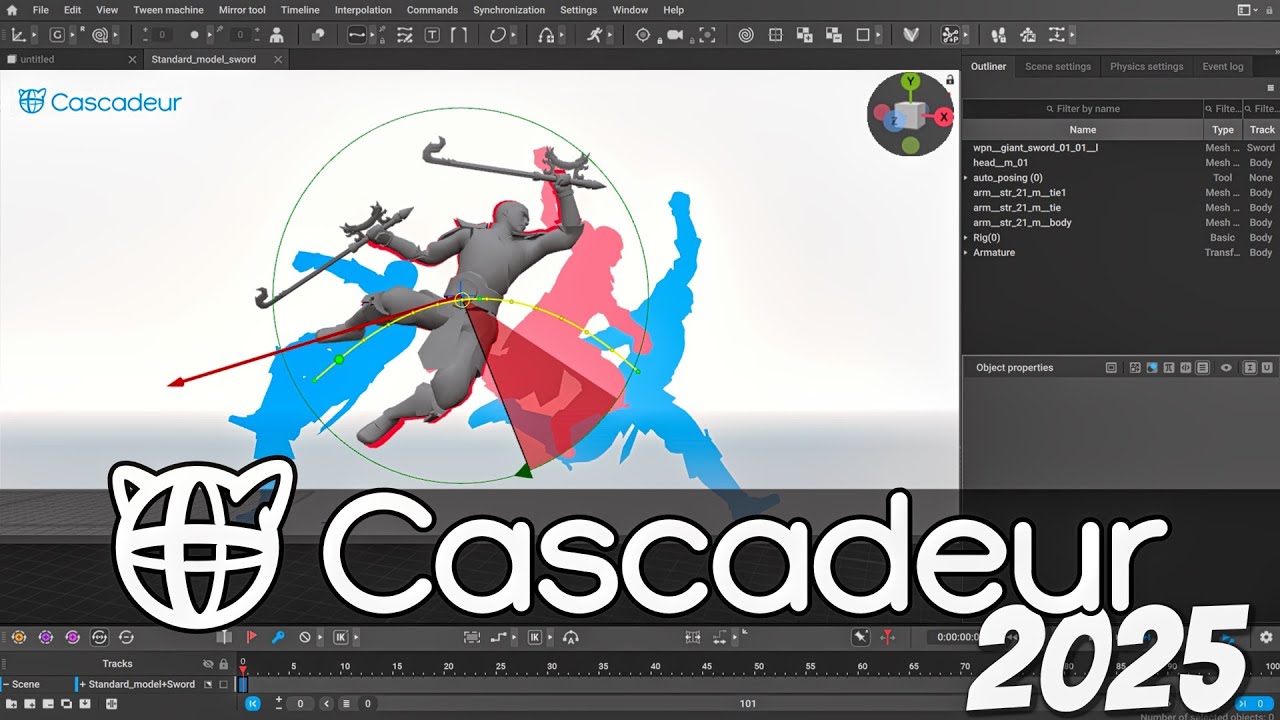Select the axis manipulator tool icon
1280x720 pixels.
click(18, 35)
